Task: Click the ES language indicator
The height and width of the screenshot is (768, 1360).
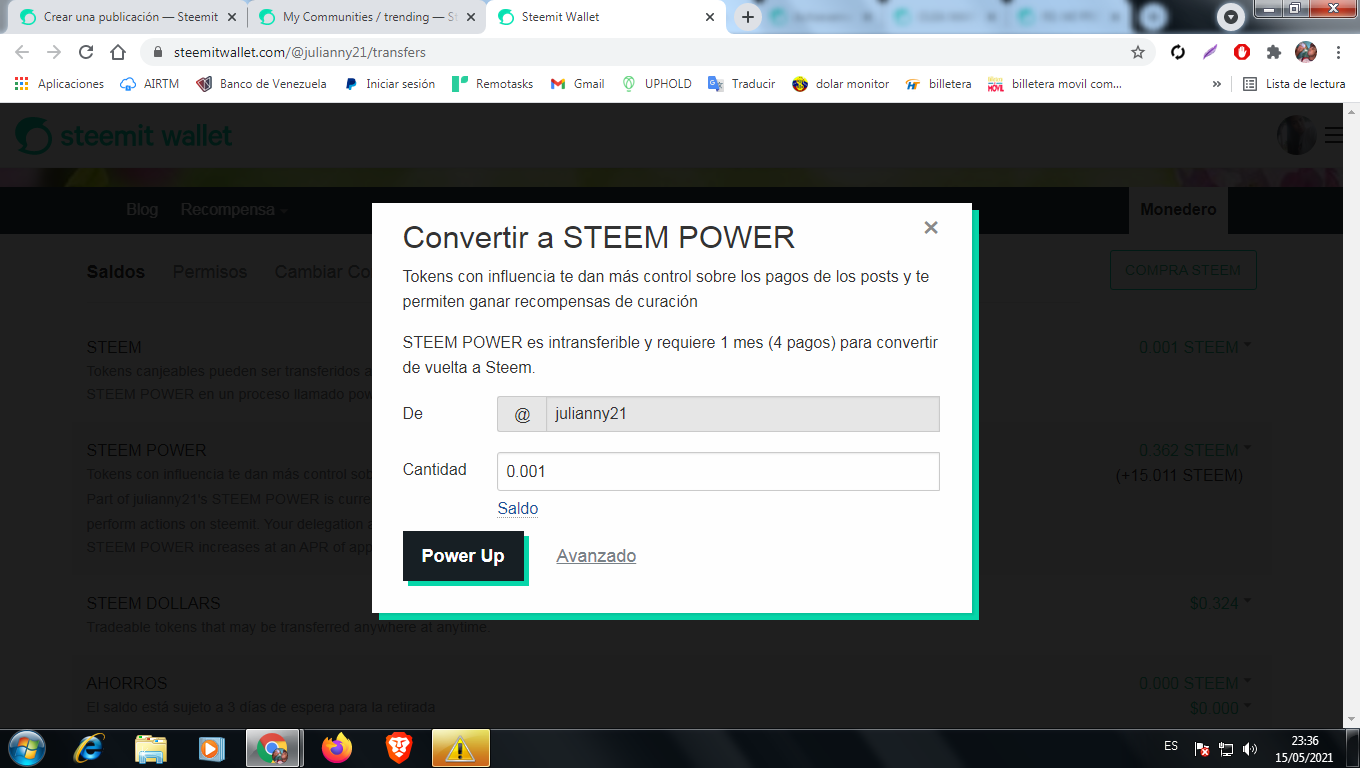Action: pyautogui.click(x=1171, y=746)
